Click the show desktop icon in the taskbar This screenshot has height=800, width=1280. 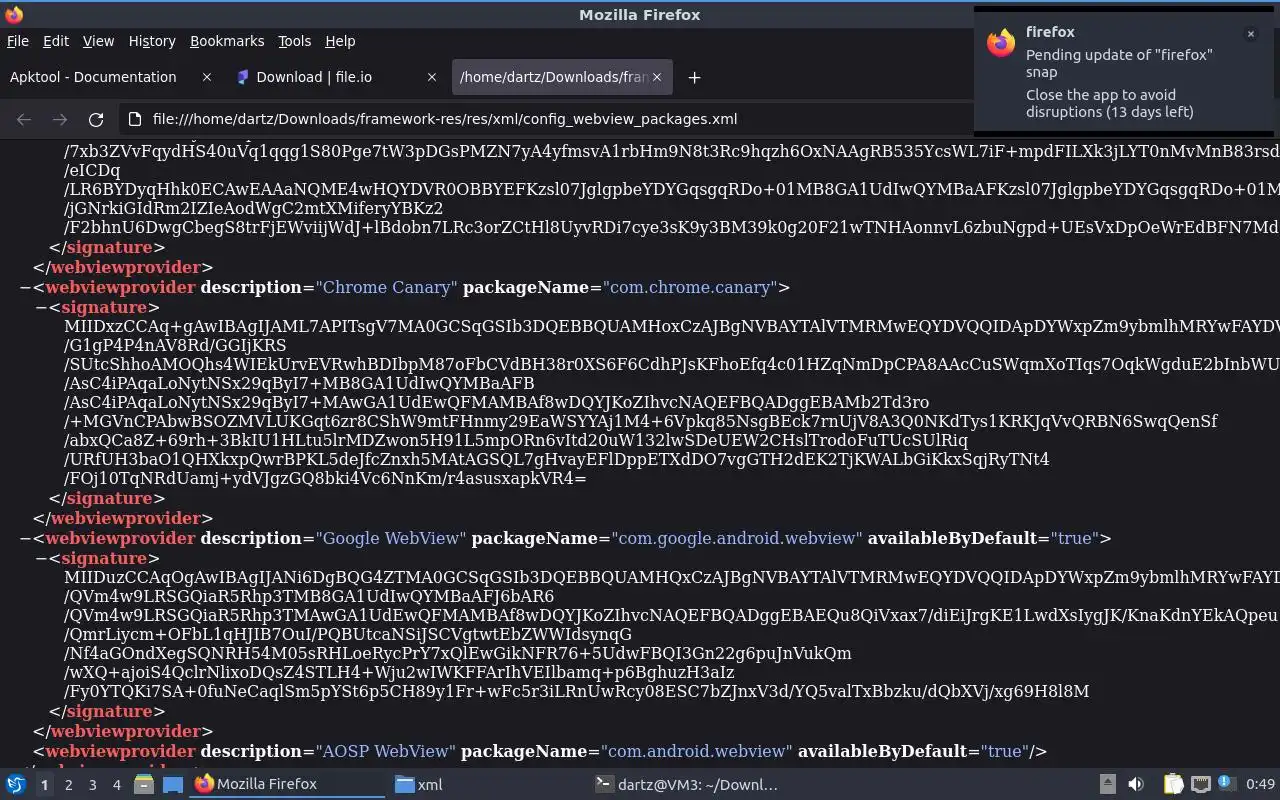tap(173, 784)
